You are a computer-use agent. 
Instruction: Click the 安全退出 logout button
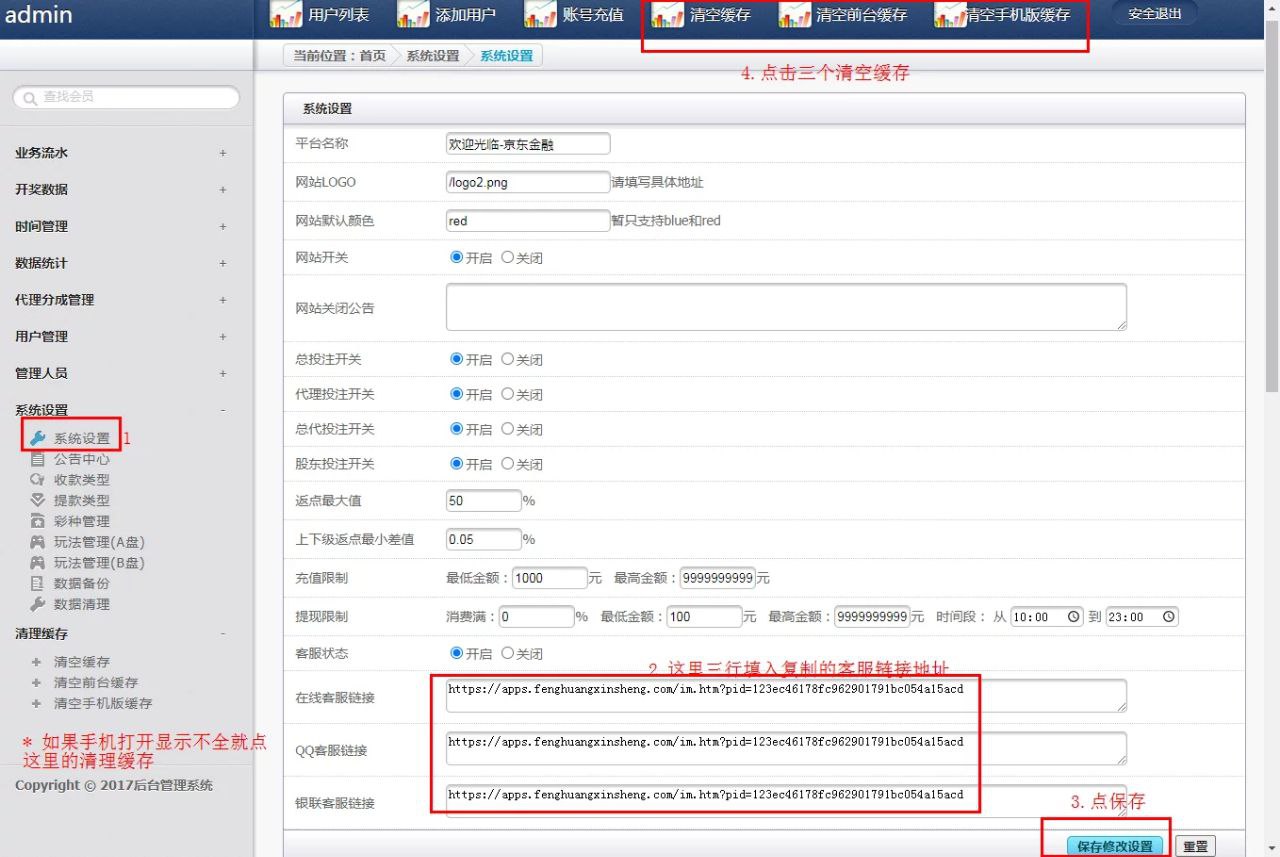coord(1154,14)
